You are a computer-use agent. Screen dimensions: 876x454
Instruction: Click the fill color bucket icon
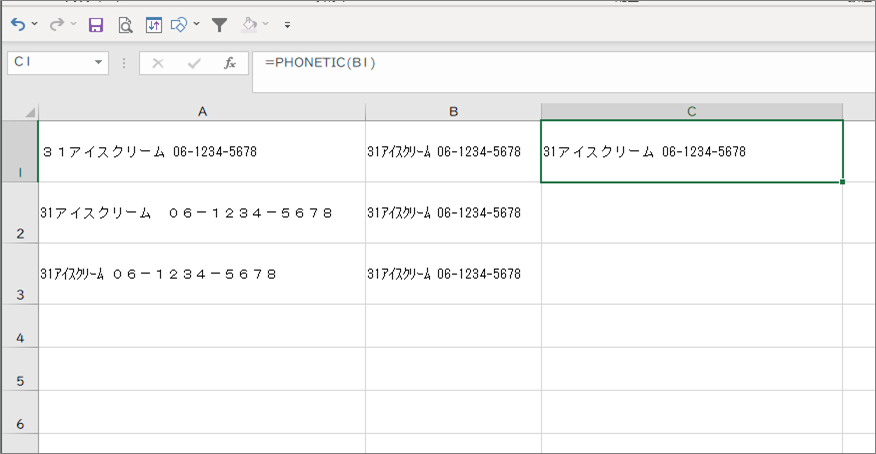[249, 25]
